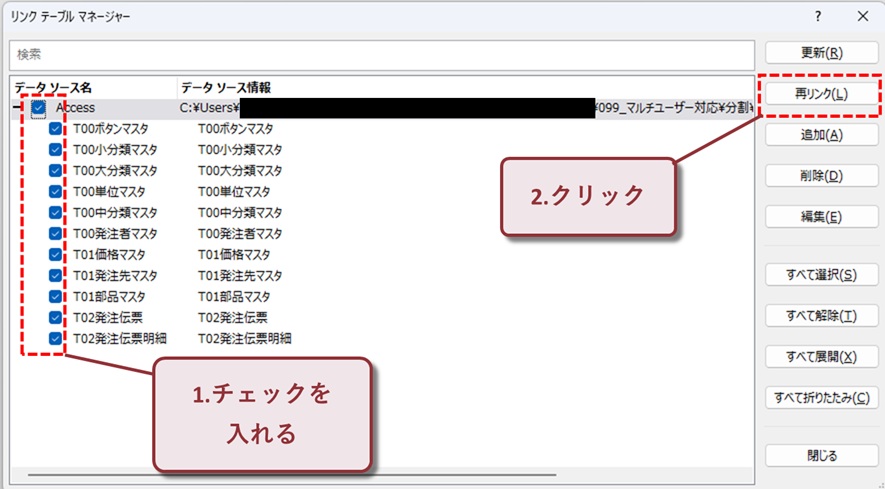Viewport: 885px width, 489px height.
Task: Click the 追加(A) button
Action: click(821, 135)
